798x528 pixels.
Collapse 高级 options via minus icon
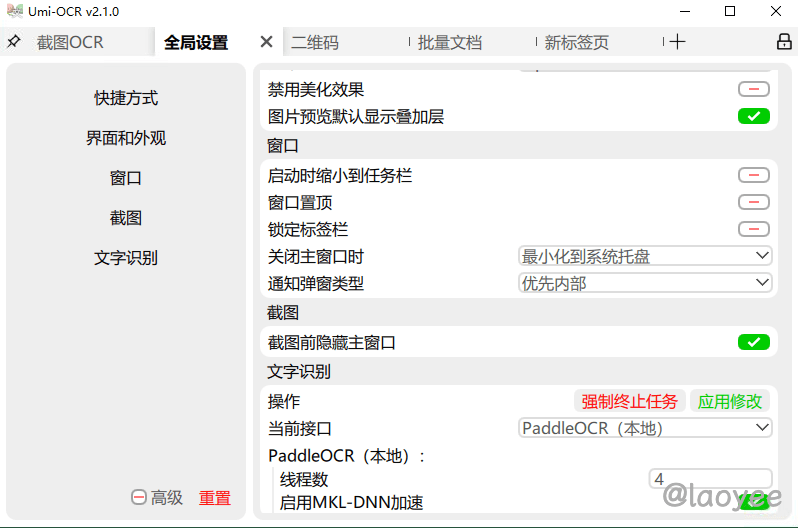click(x=139, y=497)
